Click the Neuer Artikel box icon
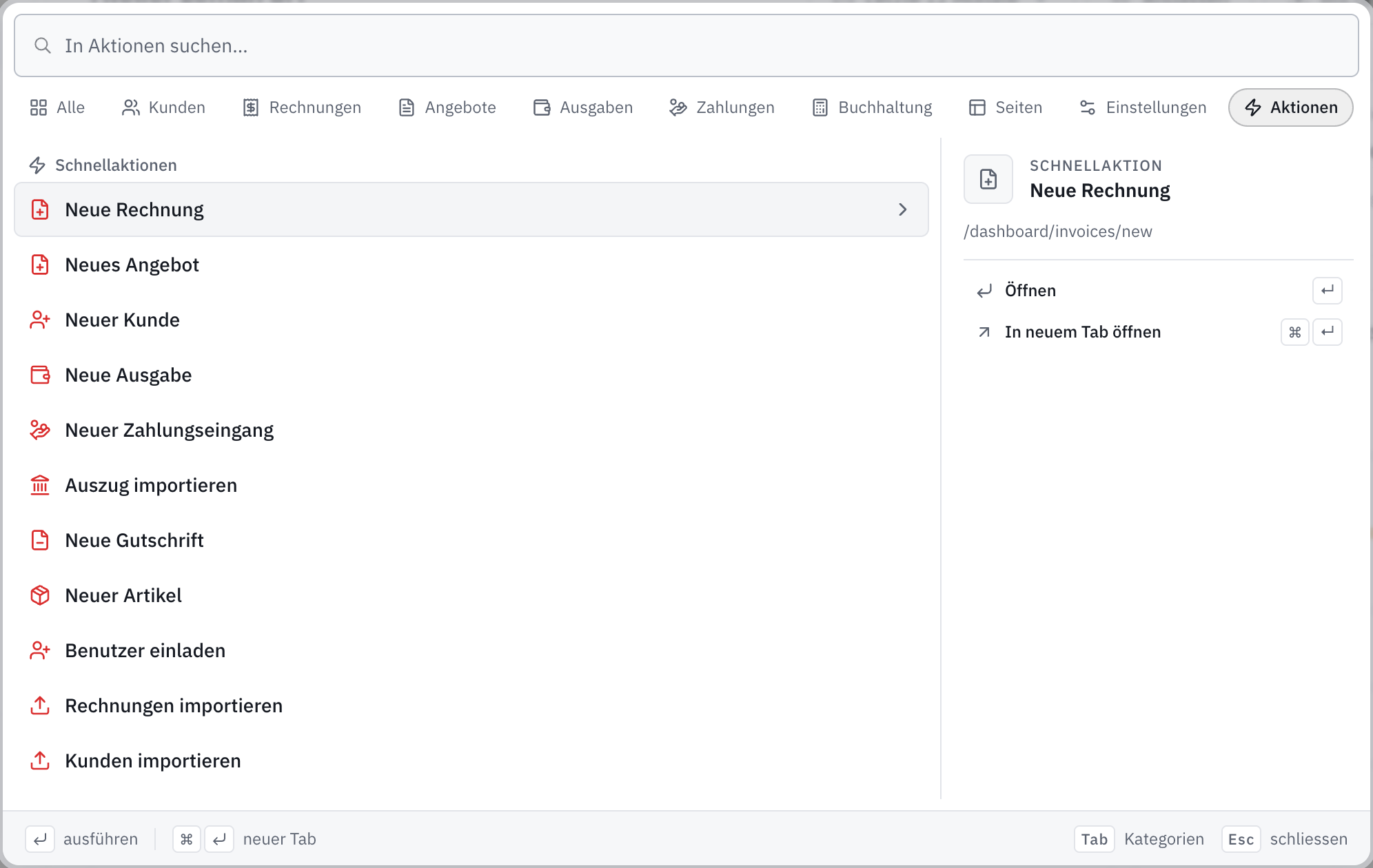Viewport: 1373px width, 868px height. 40,595
